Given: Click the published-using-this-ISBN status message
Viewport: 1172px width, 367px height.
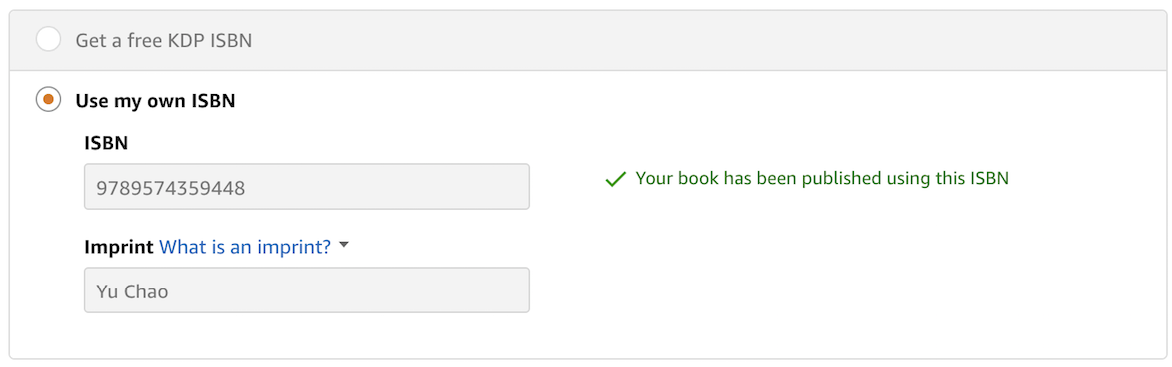Looking at the screenshot, I should coord(822,179).
